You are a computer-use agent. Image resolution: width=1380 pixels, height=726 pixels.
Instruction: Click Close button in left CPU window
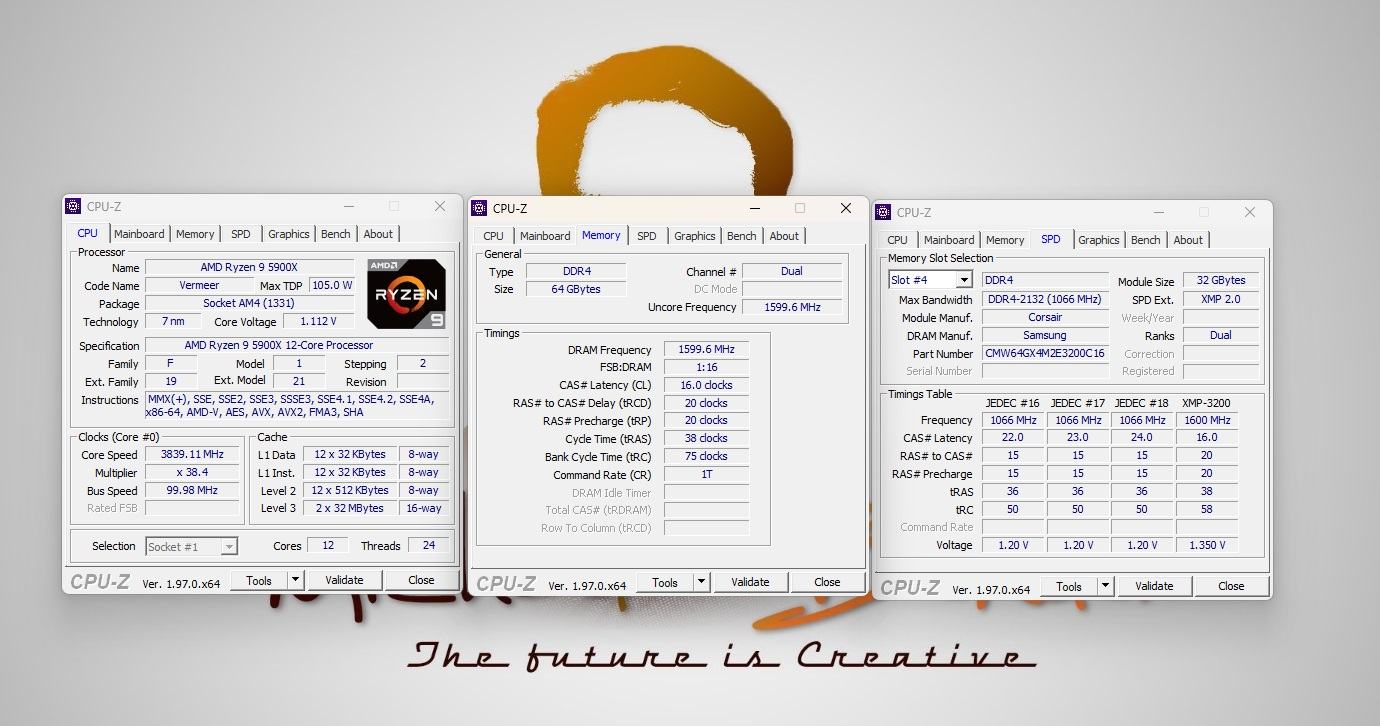pos(421,580)
